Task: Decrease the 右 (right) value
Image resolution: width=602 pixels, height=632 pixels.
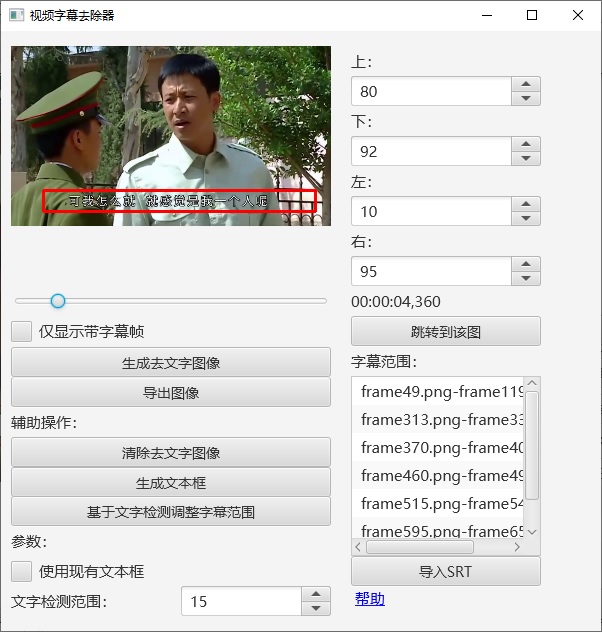Action: tap(526, 279)
